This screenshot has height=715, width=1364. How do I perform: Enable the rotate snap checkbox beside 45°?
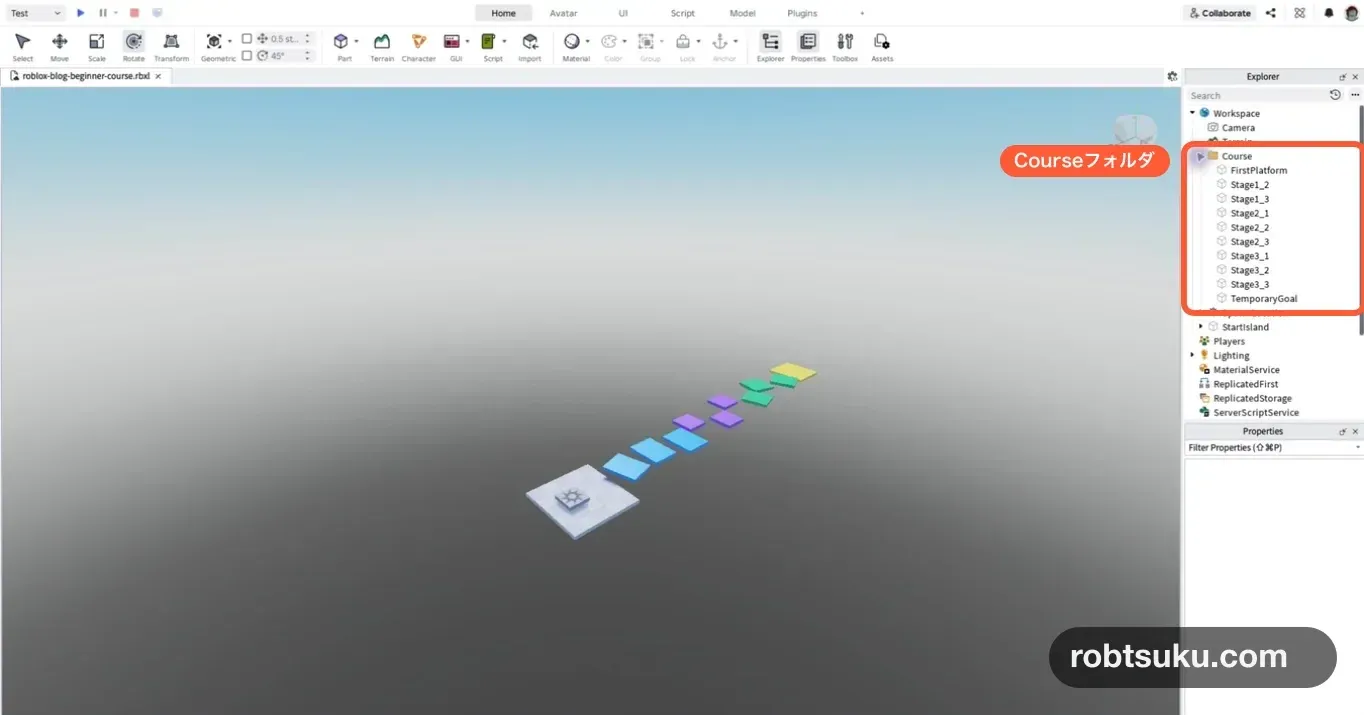[x=247, y=56]
